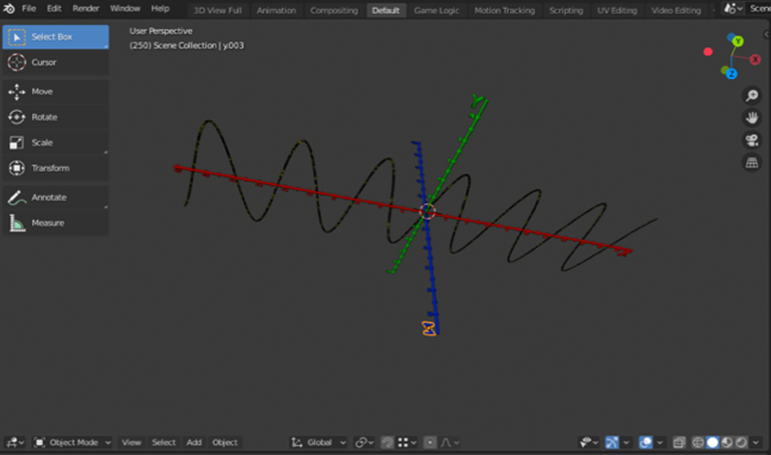This screenshot has height=455, width=771.
Task: Pick the Scale tool
Action: (x=55, y=142)
